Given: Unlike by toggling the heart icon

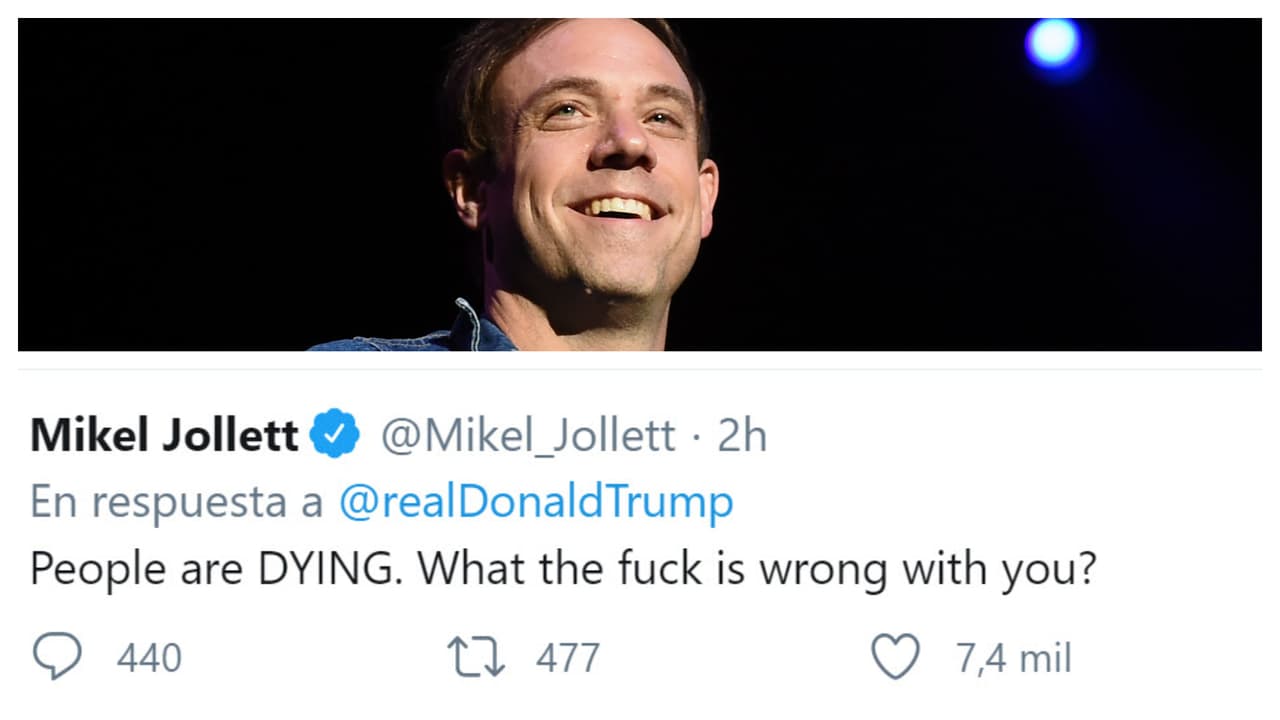Looking at the screenshot, I should 898,655.
